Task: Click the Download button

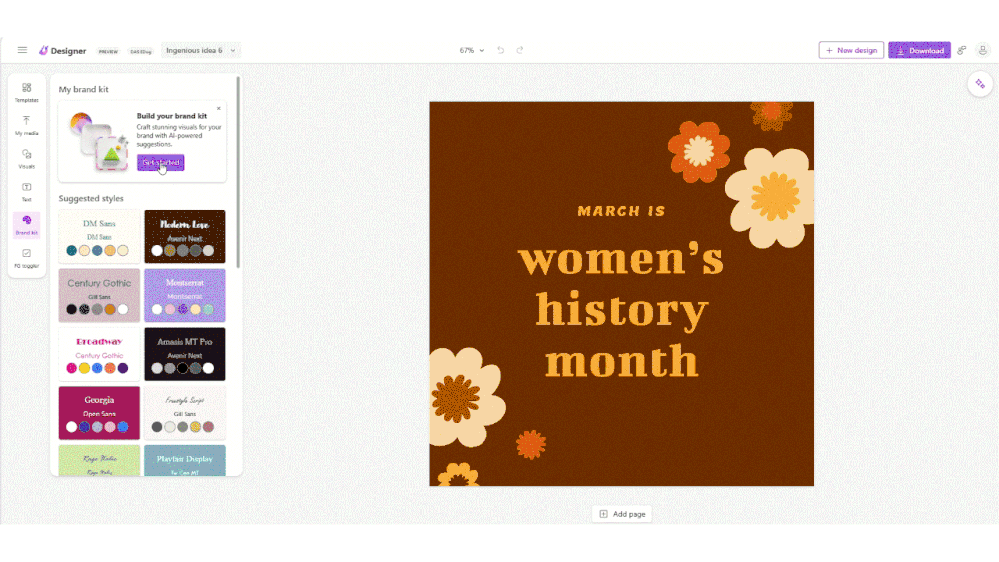Action: pos(919,50)
